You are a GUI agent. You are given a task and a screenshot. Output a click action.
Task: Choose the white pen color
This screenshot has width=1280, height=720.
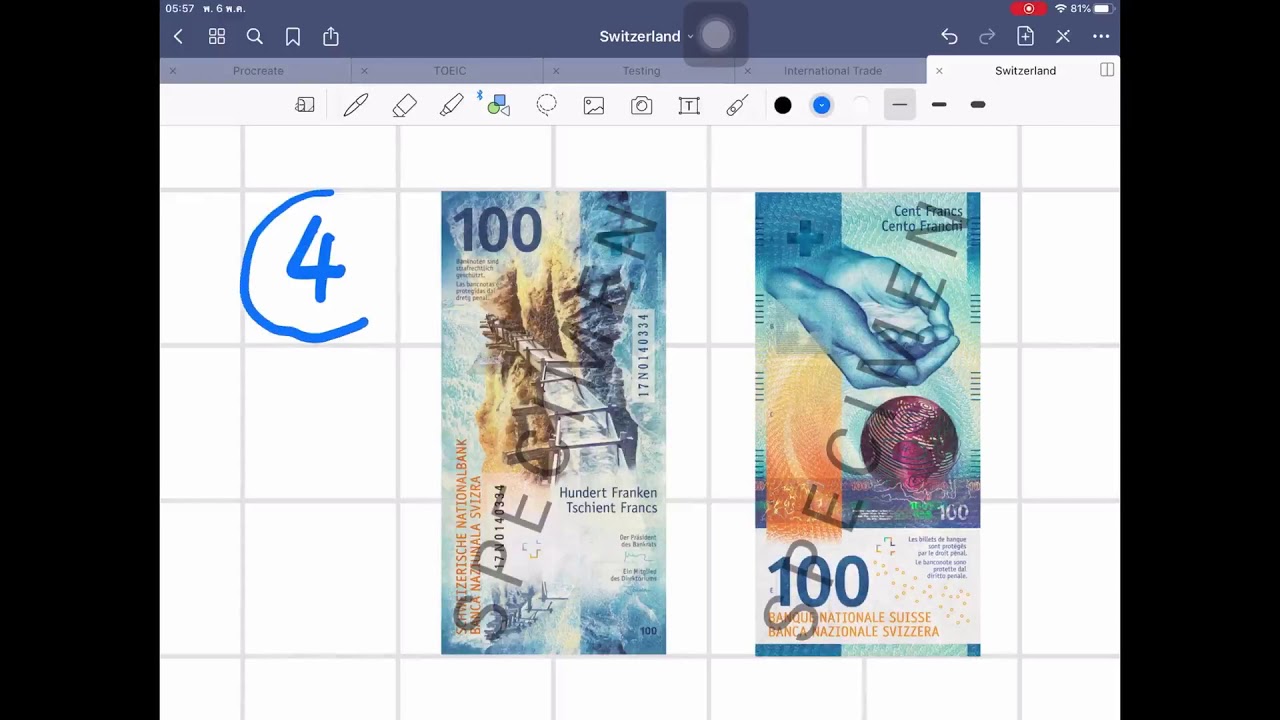(861, 105)
